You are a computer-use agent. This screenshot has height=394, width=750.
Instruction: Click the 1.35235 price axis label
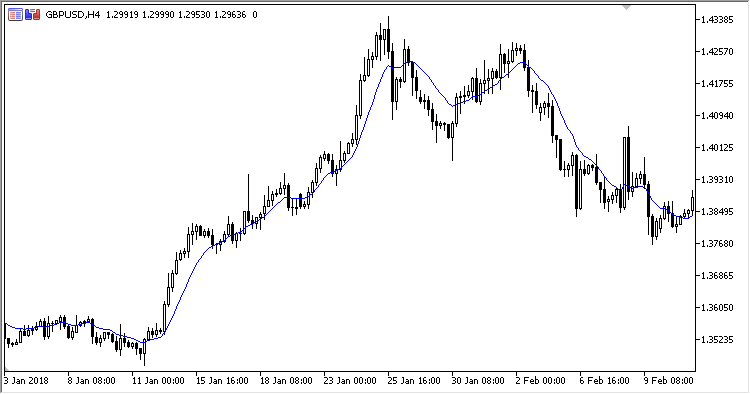(717, 340)
